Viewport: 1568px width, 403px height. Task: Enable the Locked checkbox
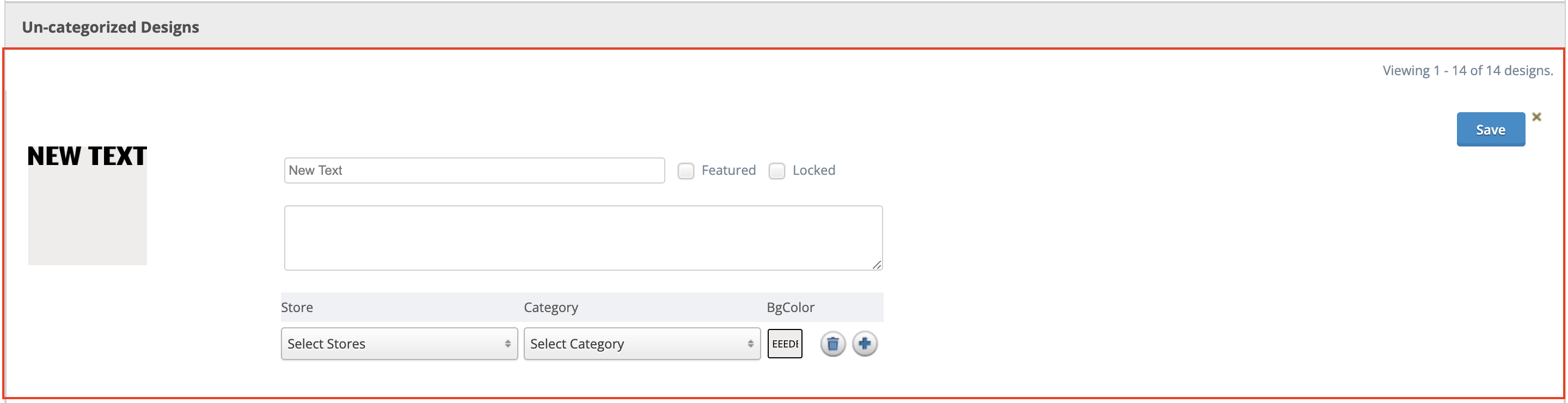click(x=777, y=171)
